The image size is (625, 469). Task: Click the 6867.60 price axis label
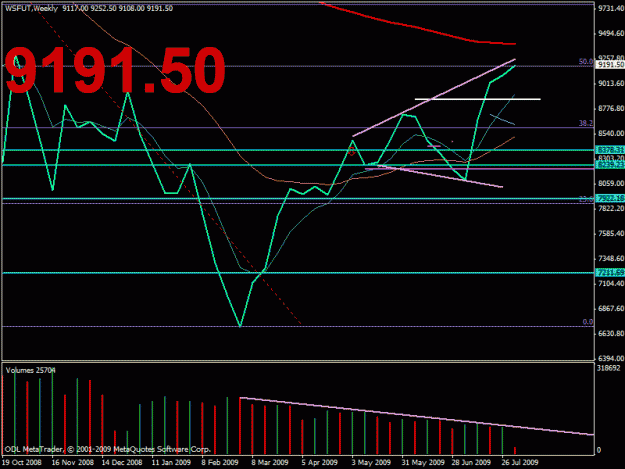coord(611,308)
